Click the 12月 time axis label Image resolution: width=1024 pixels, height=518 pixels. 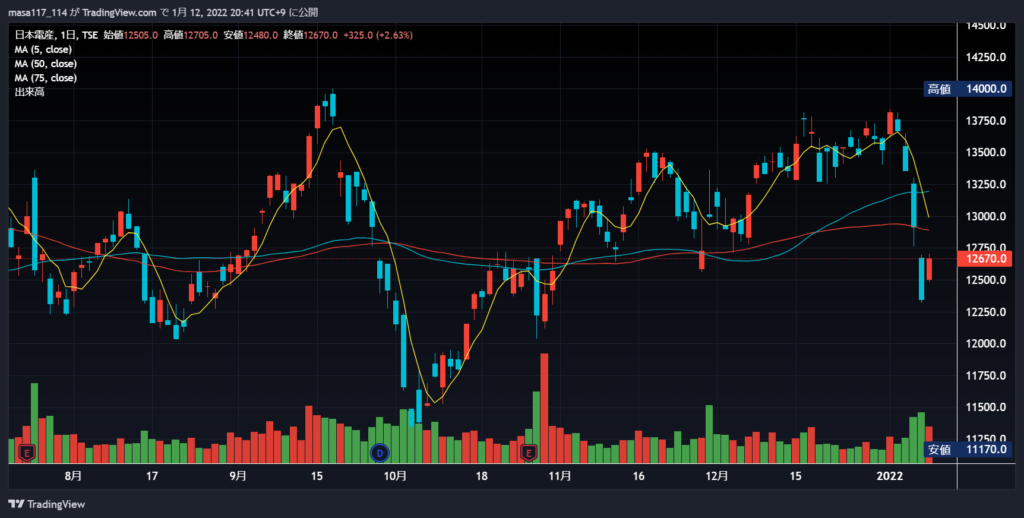(x=717, y=476)
